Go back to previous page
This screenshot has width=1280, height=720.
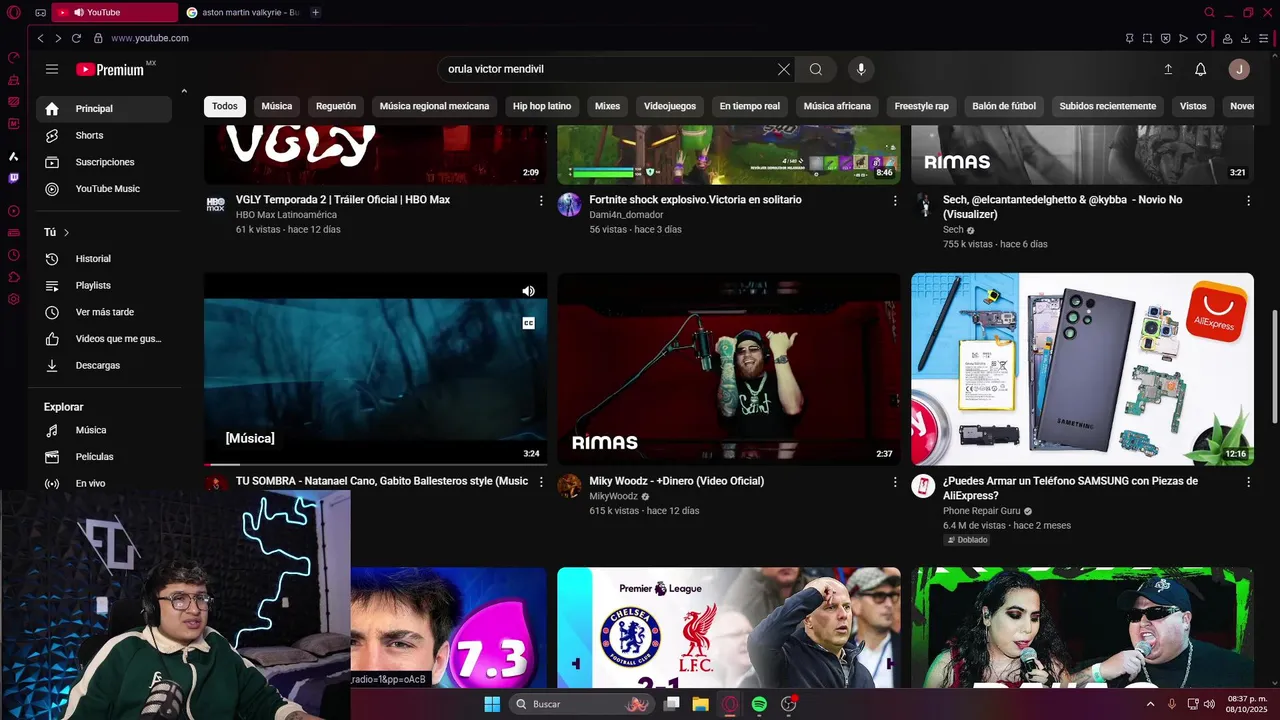[40, 38]
